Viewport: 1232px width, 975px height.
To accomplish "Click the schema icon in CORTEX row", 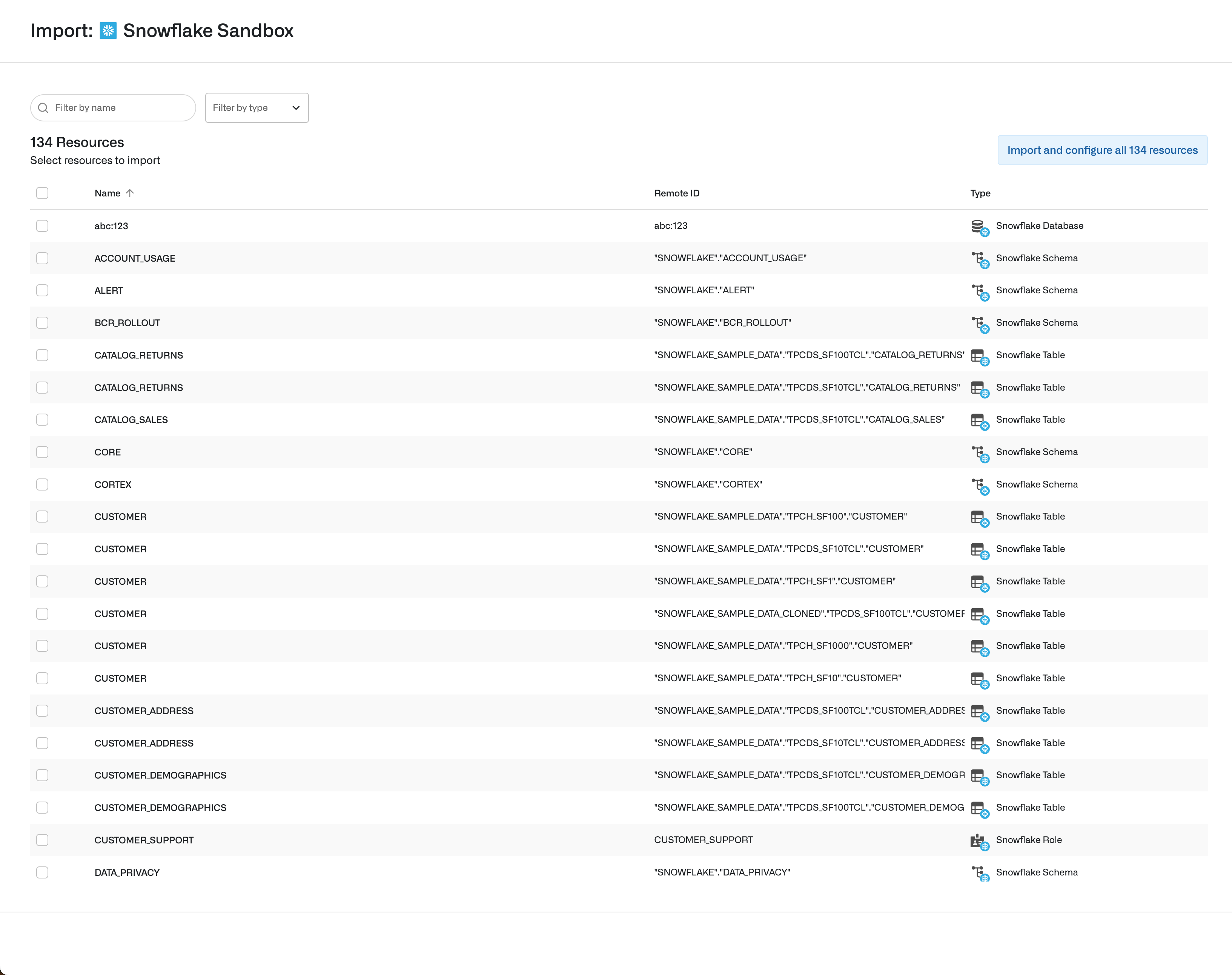I will pyautogui.click(x=979, y=486).
